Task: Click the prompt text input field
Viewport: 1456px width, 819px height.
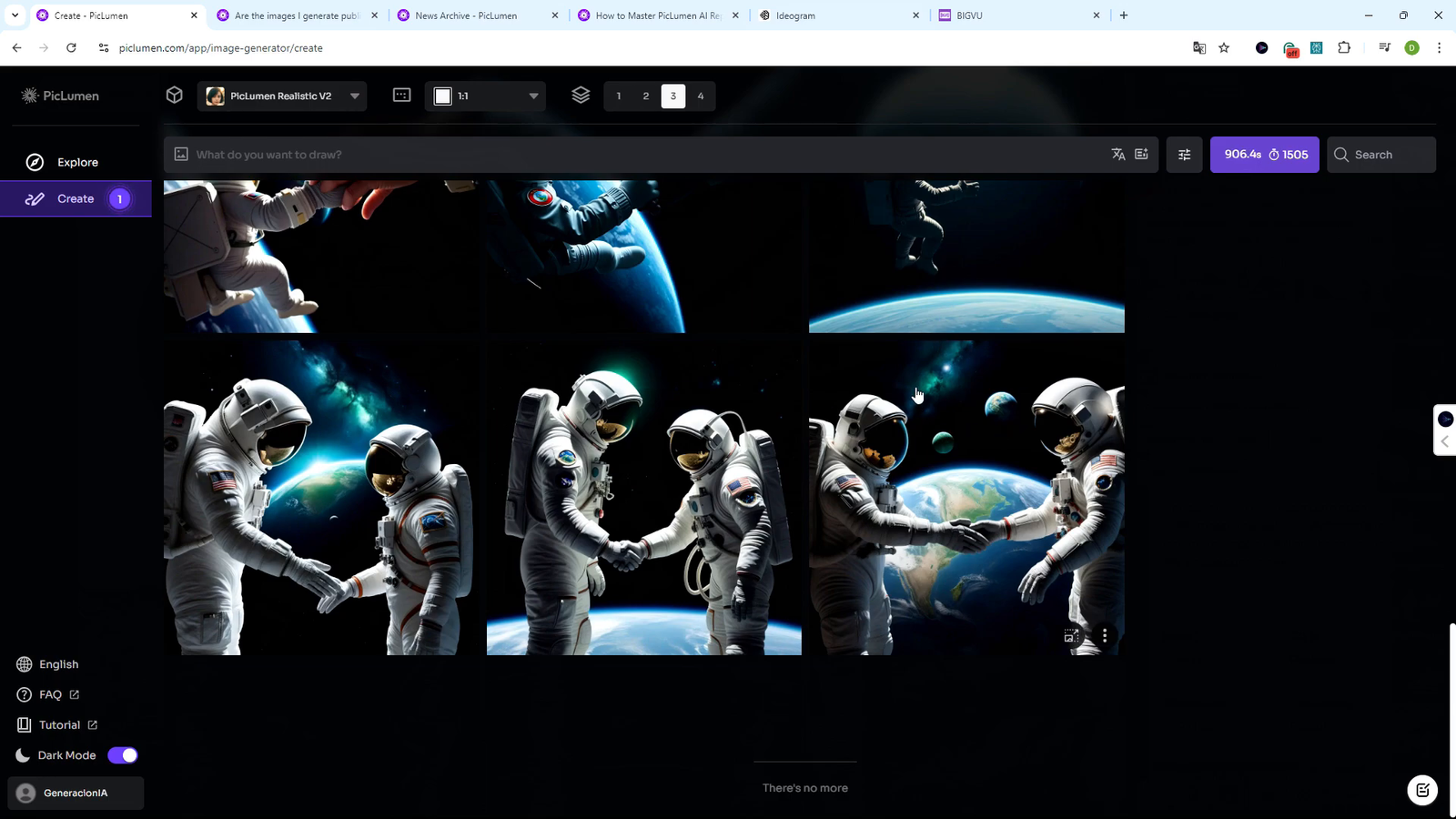Action: [x=637, y=155]
